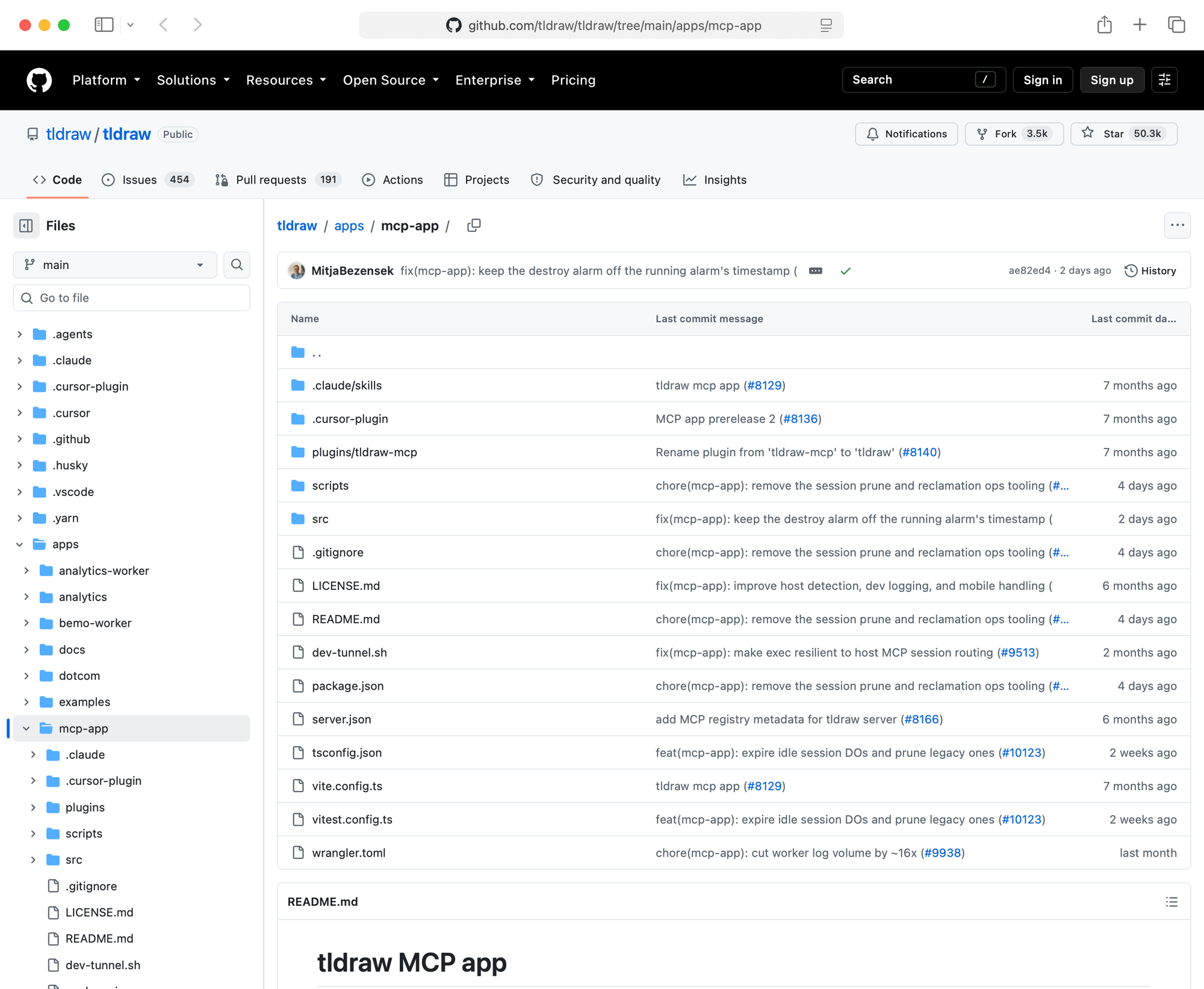Expand the dotcom folder in tree
Image resolution: width=1204 pixels, height=989 pixels.
coord(26,675)
